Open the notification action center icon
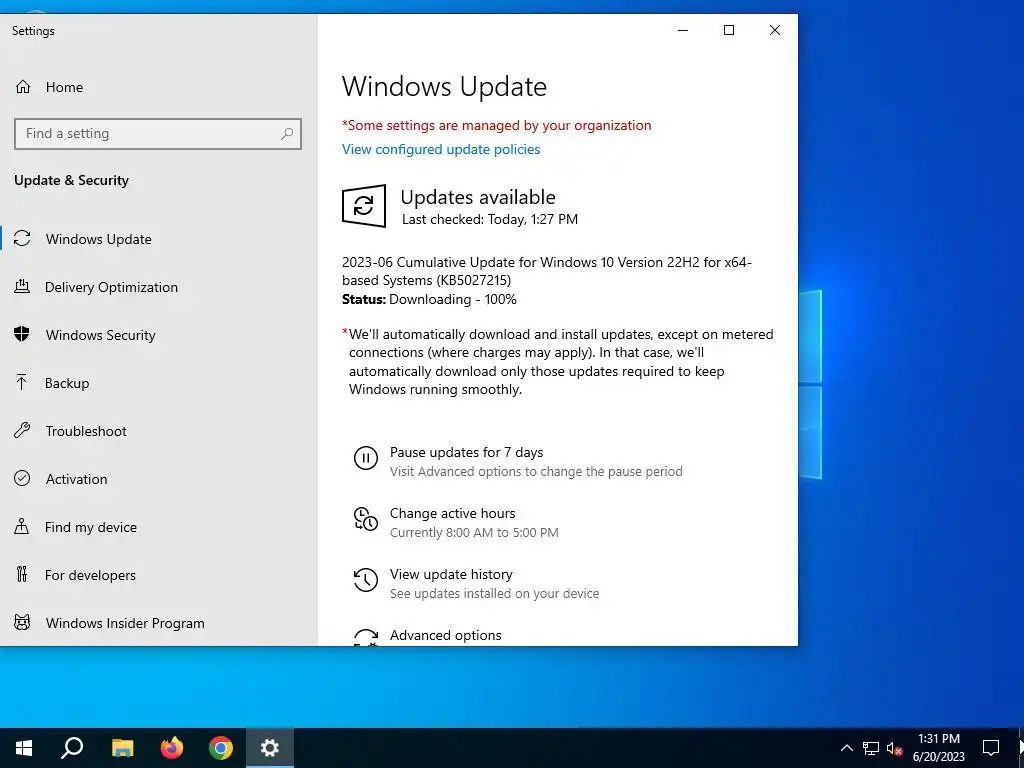Image resolution: width=1024 pixels, height=768 pixels. (991, 748)
